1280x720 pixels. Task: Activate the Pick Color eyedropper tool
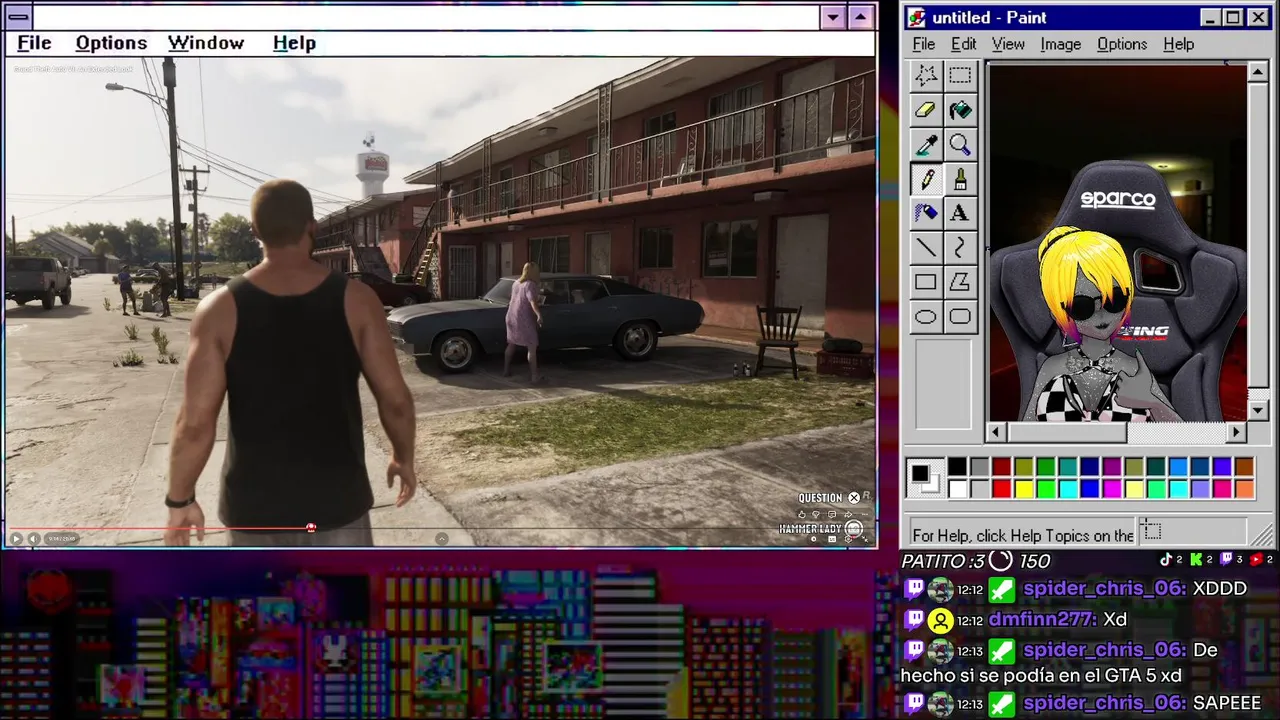(x=926, y=145)
